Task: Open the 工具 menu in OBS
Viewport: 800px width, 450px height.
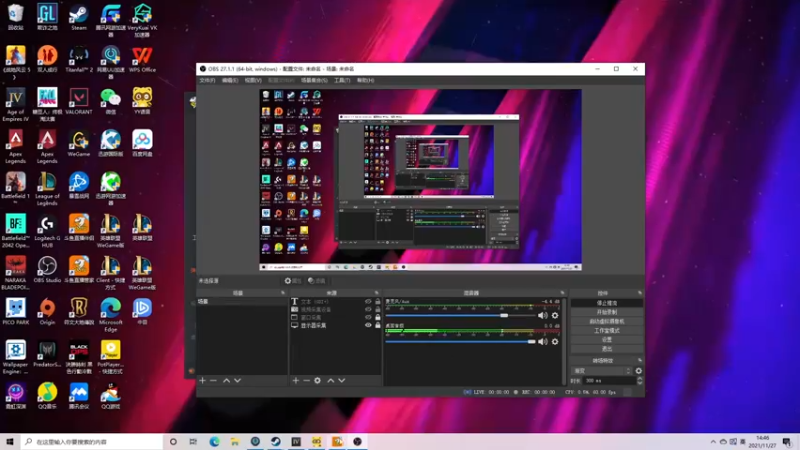Action: (342, 81)
